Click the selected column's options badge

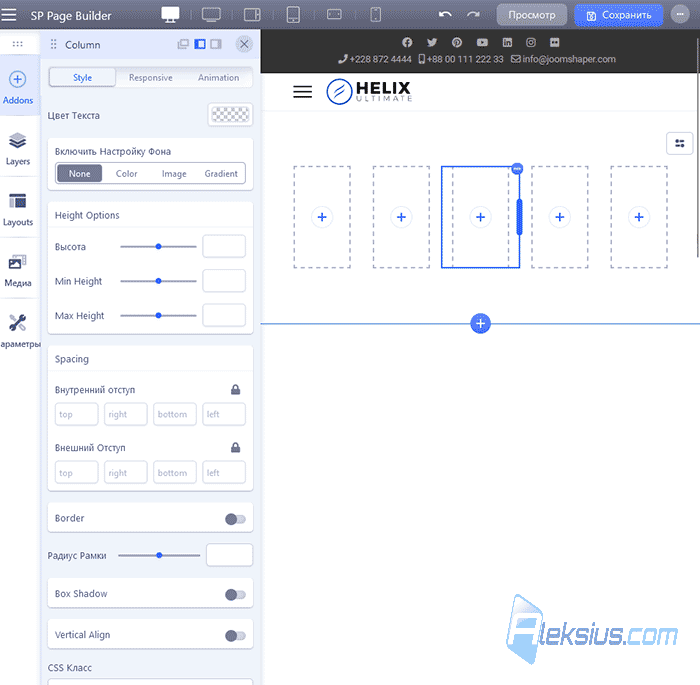(517, 169)
